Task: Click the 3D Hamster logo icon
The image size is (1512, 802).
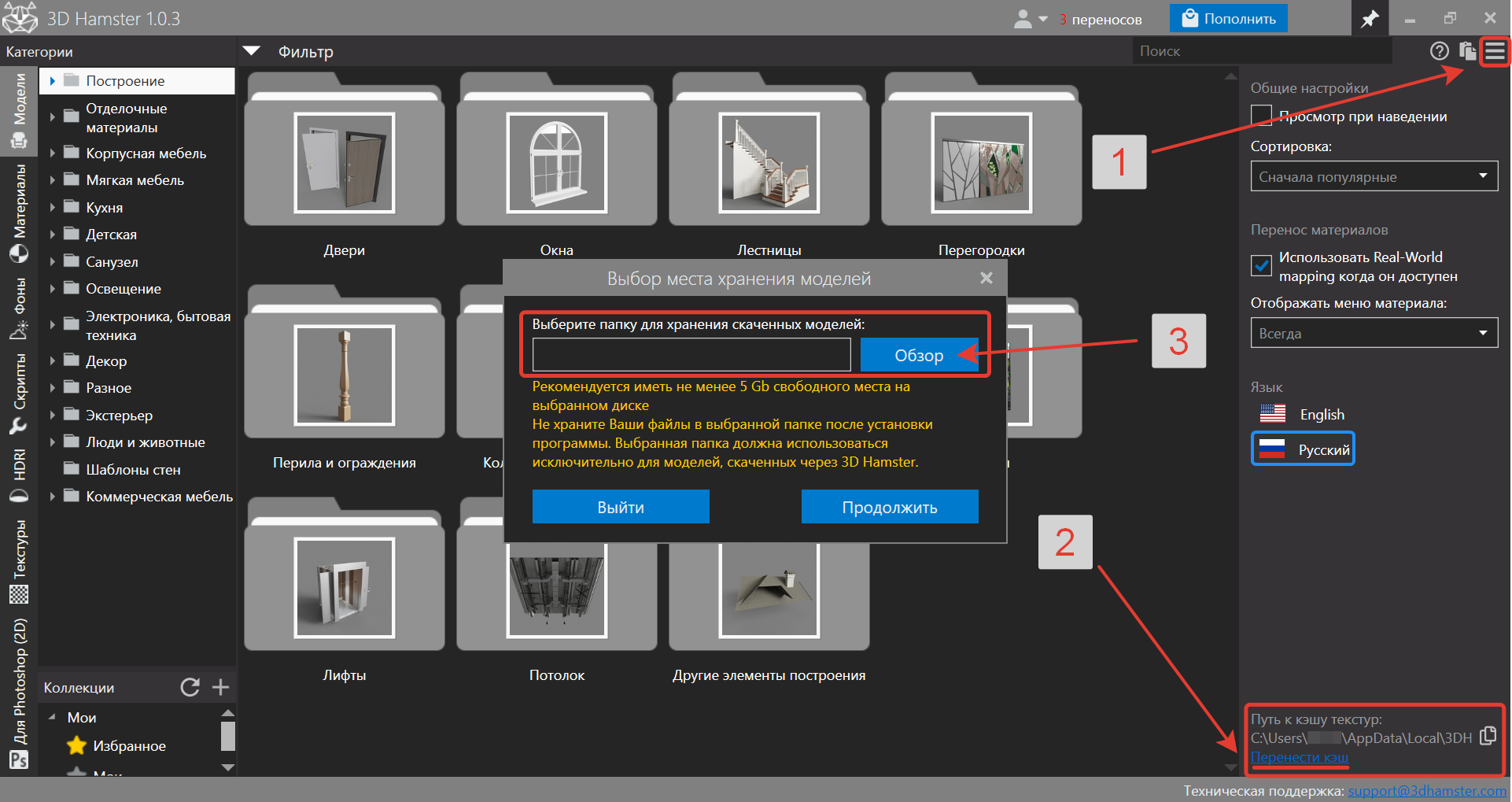Action: pos(20,17)
